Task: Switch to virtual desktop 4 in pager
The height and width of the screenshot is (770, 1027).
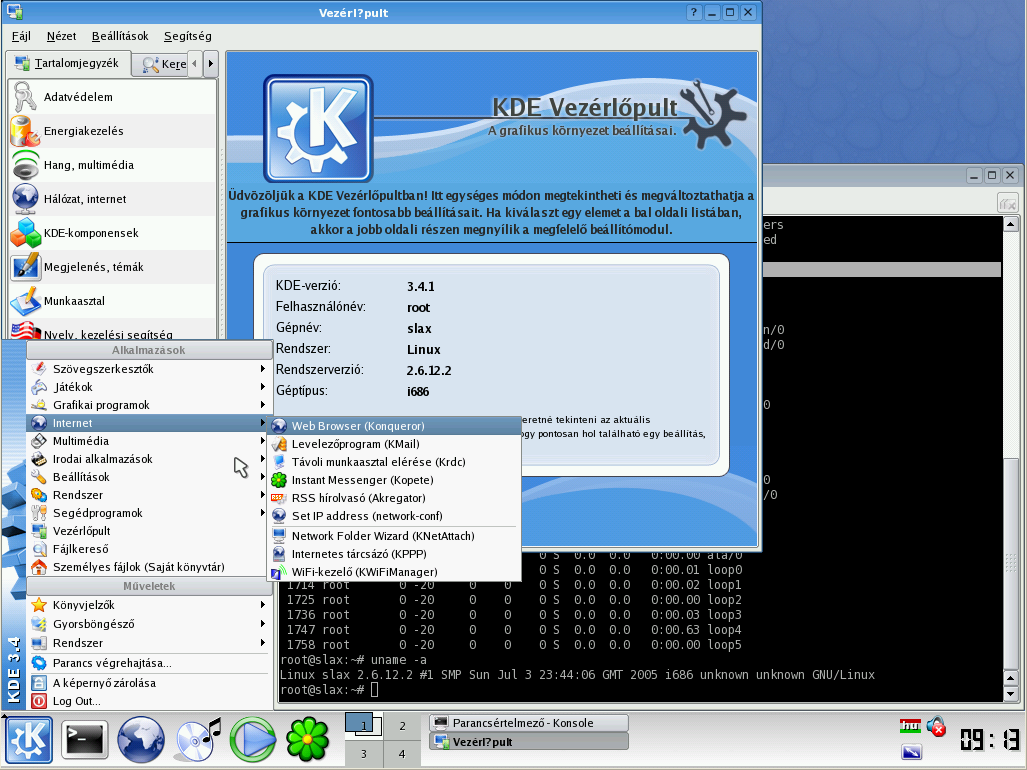Action: coord(402,754)
